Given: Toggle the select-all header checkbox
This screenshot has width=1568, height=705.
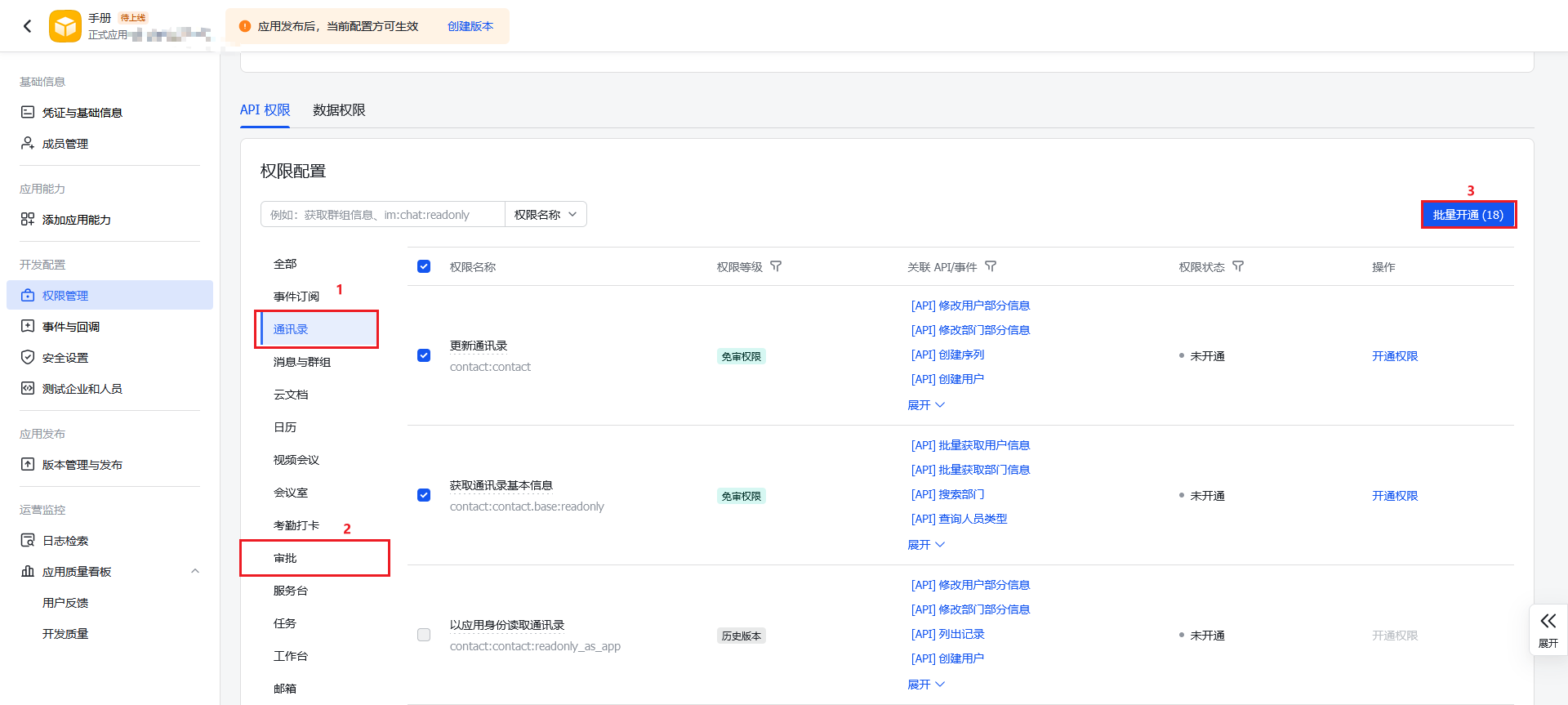Looking at the screenshot, I should 424,266.
